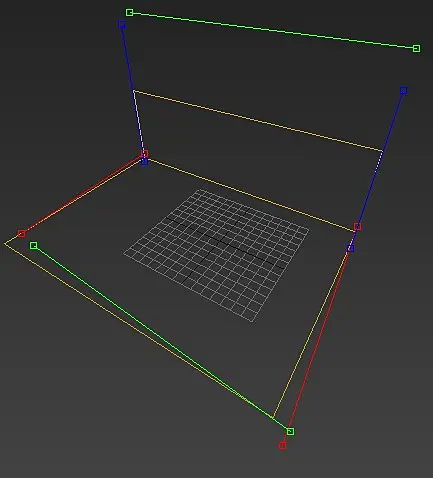Click blue handle at top of left blue line

(122, 24)
